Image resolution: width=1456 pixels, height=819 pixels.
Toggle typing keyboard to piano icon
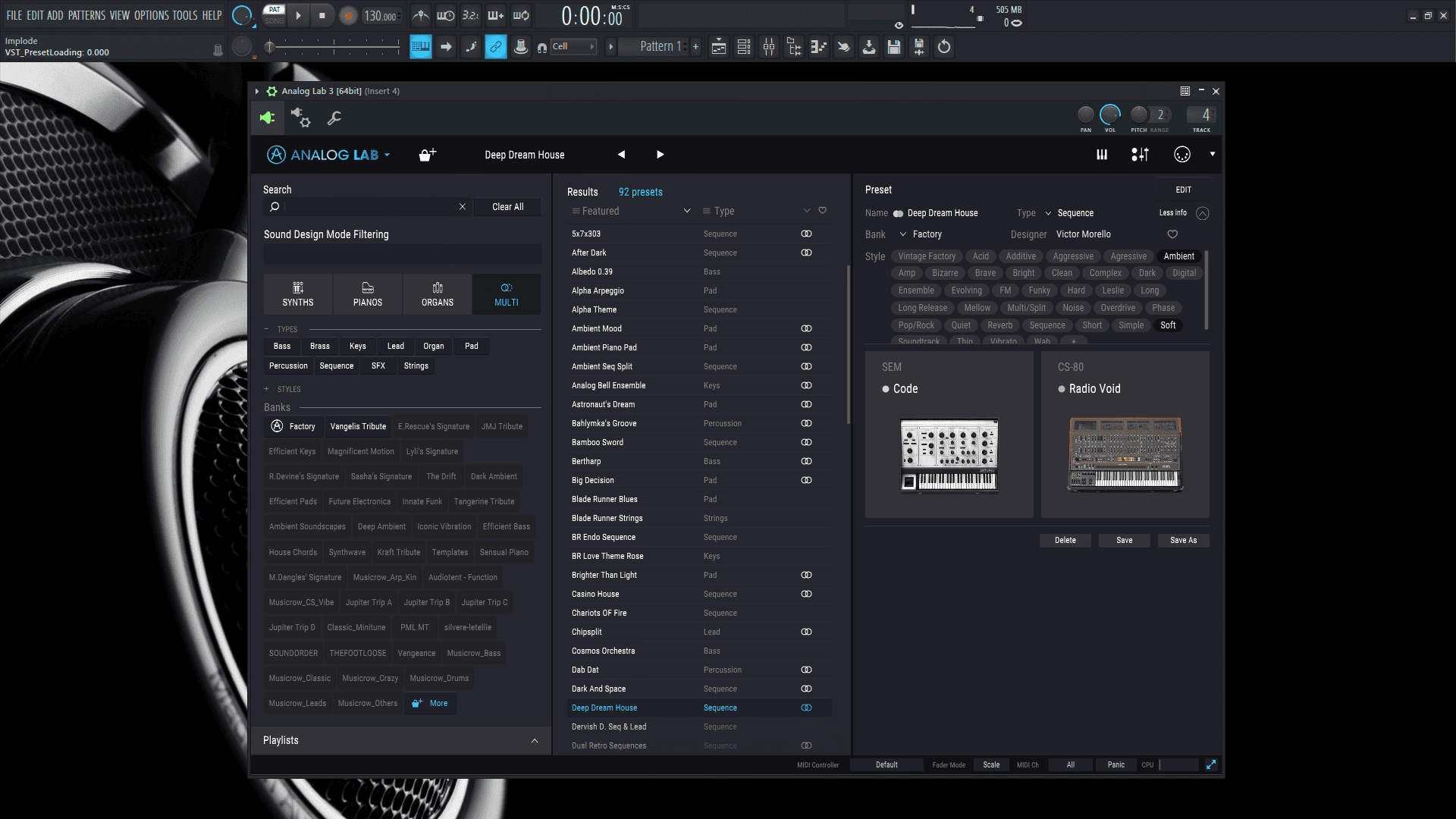[421, 47]
